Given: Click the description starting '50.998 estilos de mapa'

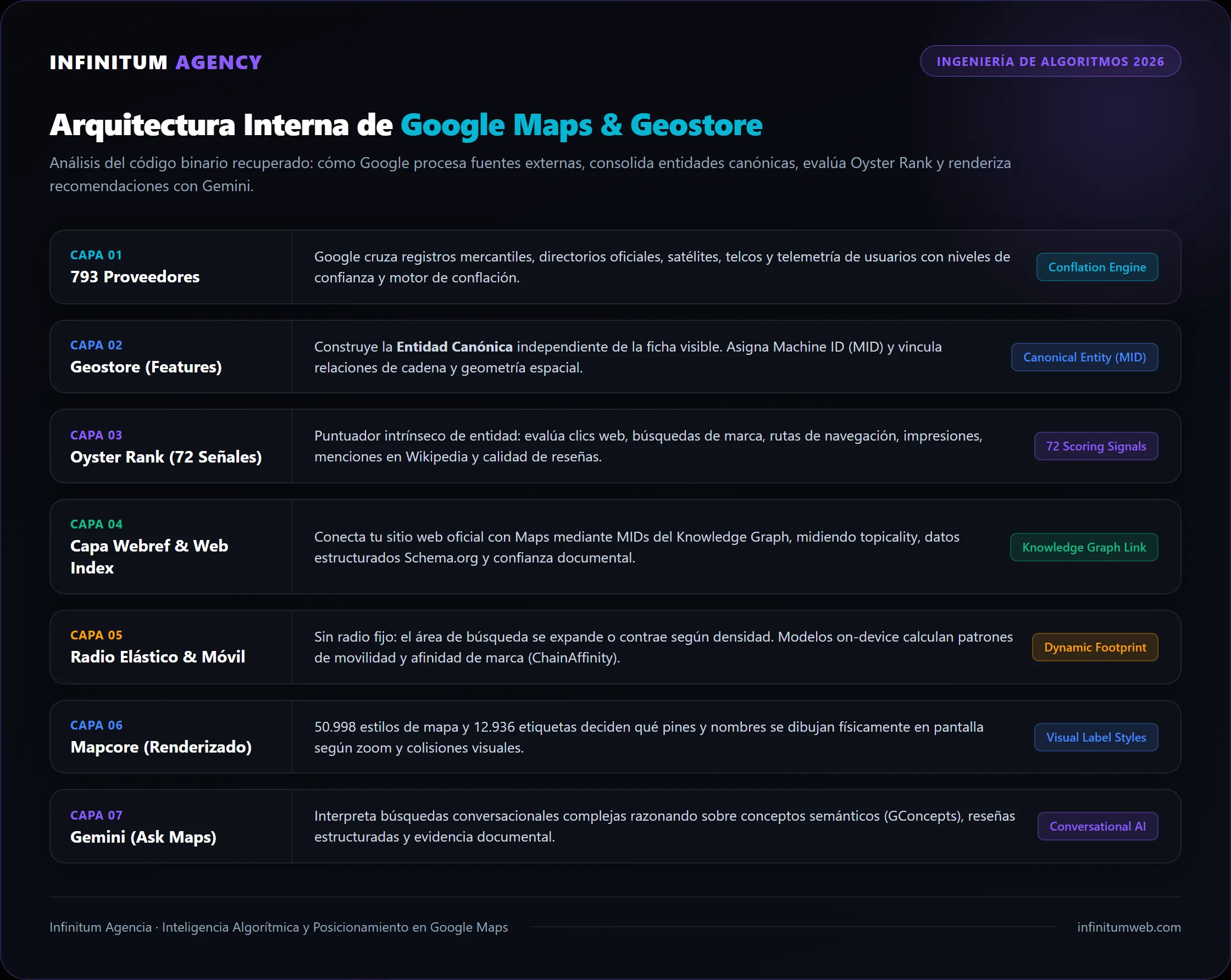Looking at the screenshot, I should tap(648, 737).
